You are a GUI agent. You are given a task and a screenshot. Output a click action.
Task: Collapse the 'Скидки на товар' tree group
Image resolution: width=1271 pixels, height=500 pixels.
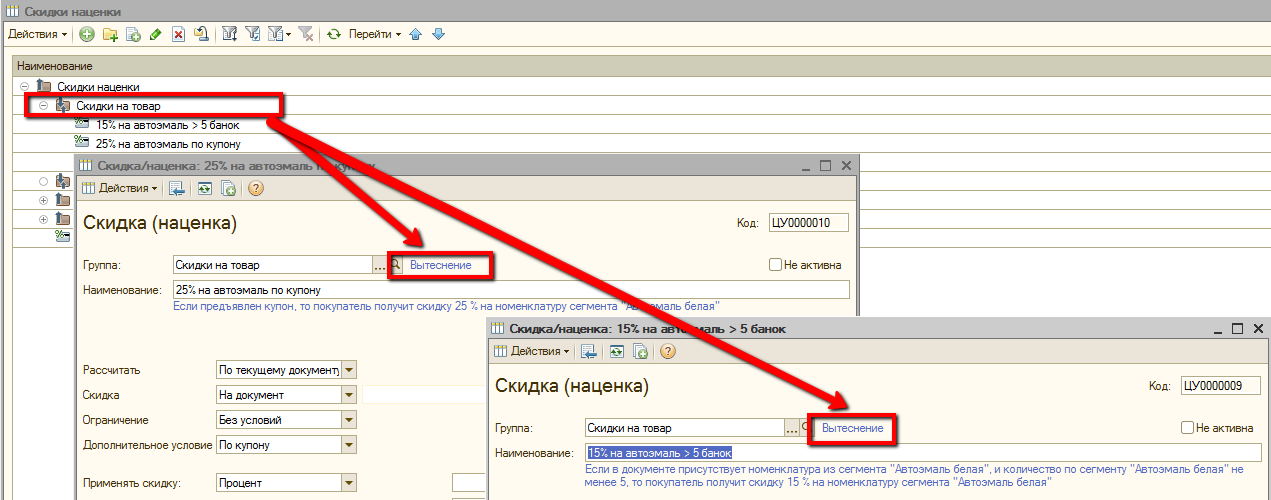43,106
